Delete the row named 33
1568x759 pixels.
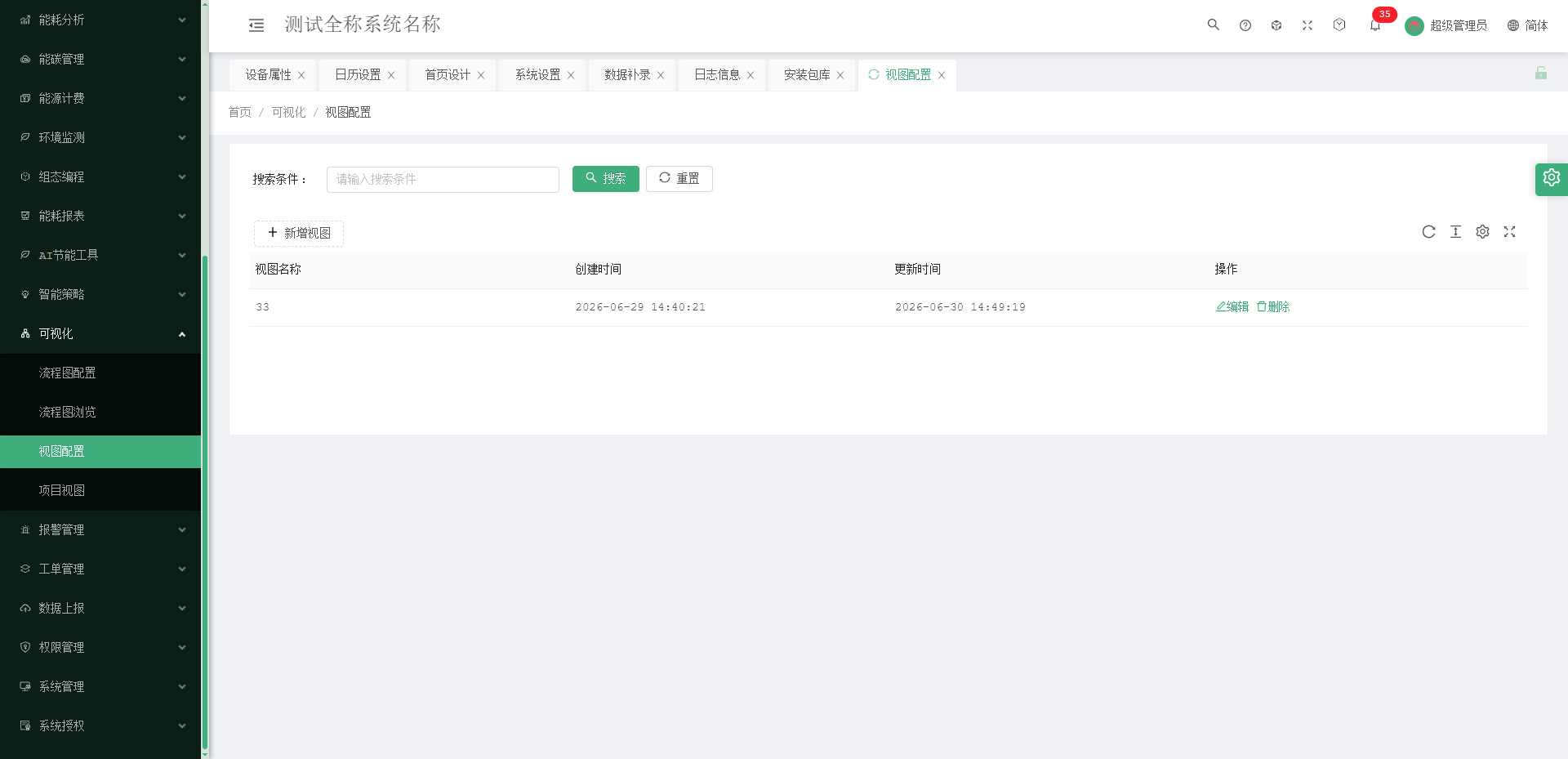[x=1273, y=307]
